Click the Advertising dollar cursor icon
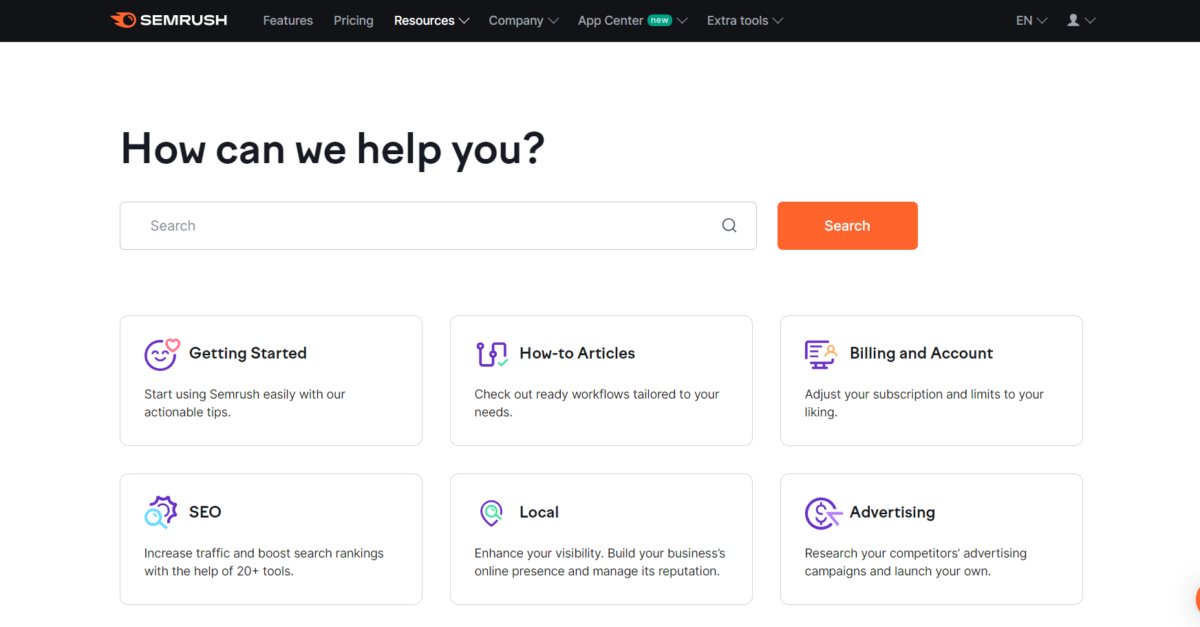The height and width of the screenshot is (627, 1200). [822, 513]
